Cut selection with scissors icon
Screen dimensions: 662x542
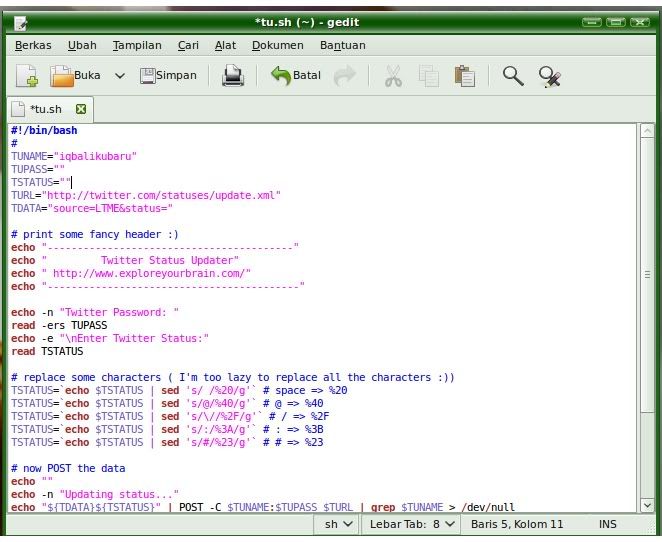(393, 76)
